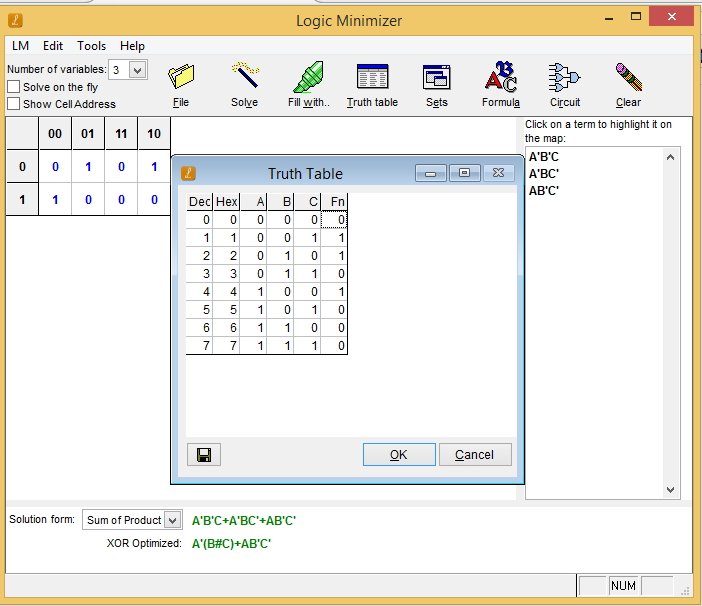Viewport: 702px width, 606px height.
Task: Toggle K-map cell row 0 column 01
Action: click(88, 166)
